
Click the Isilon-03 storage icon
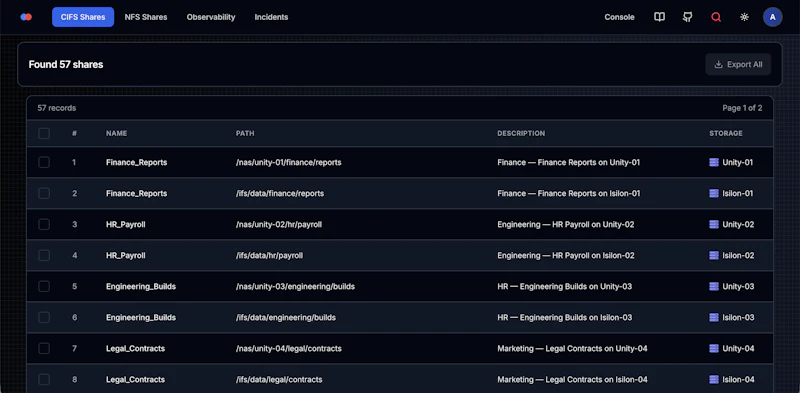click(x=714, y=317)
